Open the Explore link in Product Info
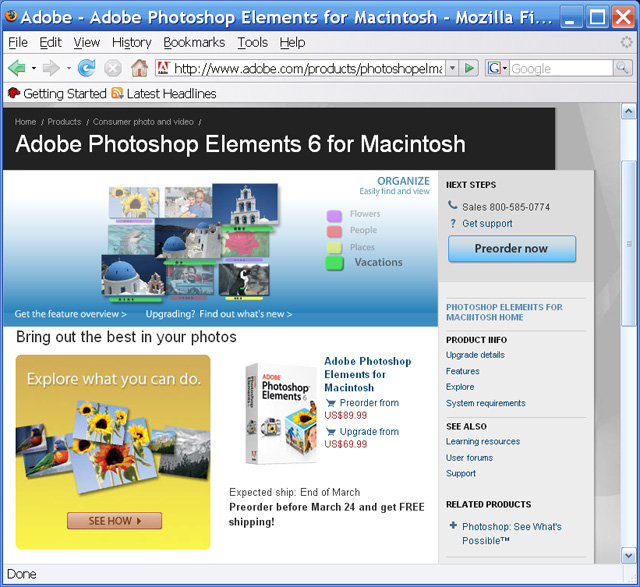The width and height of the screenshot is (640, 587). (460, 387)
